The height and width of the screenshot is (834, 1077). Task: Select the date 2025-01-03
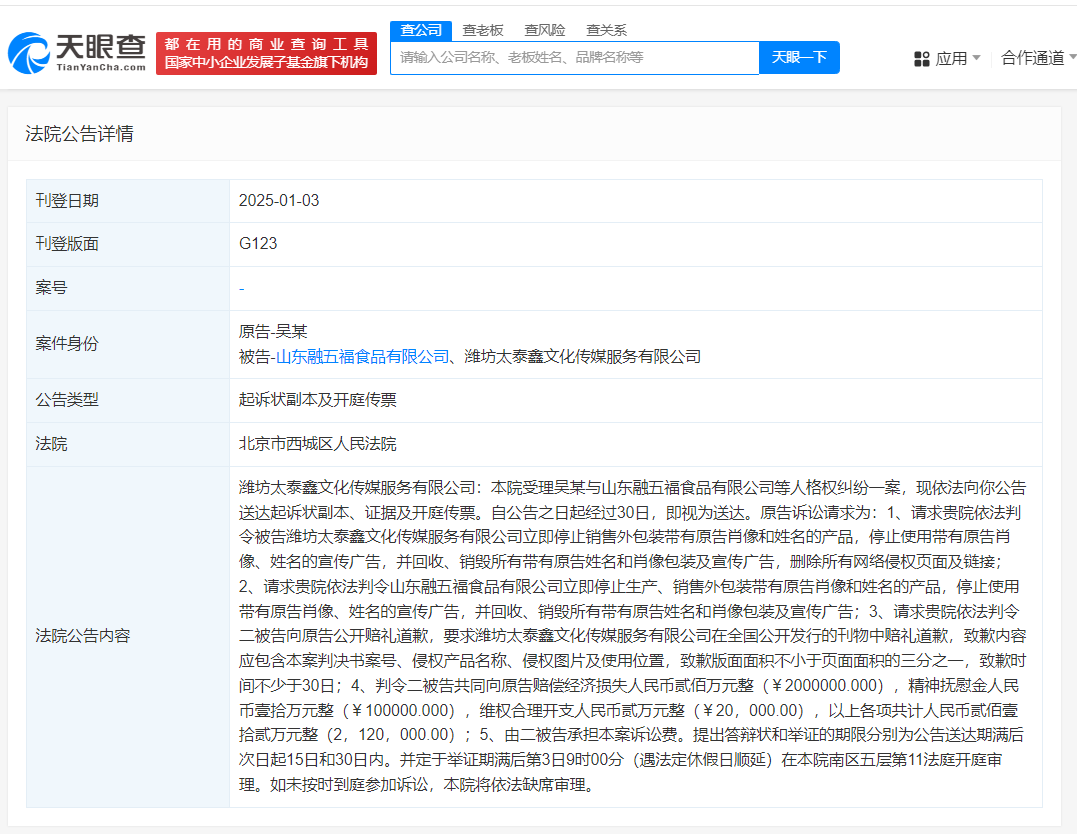(x=279, y=201)
